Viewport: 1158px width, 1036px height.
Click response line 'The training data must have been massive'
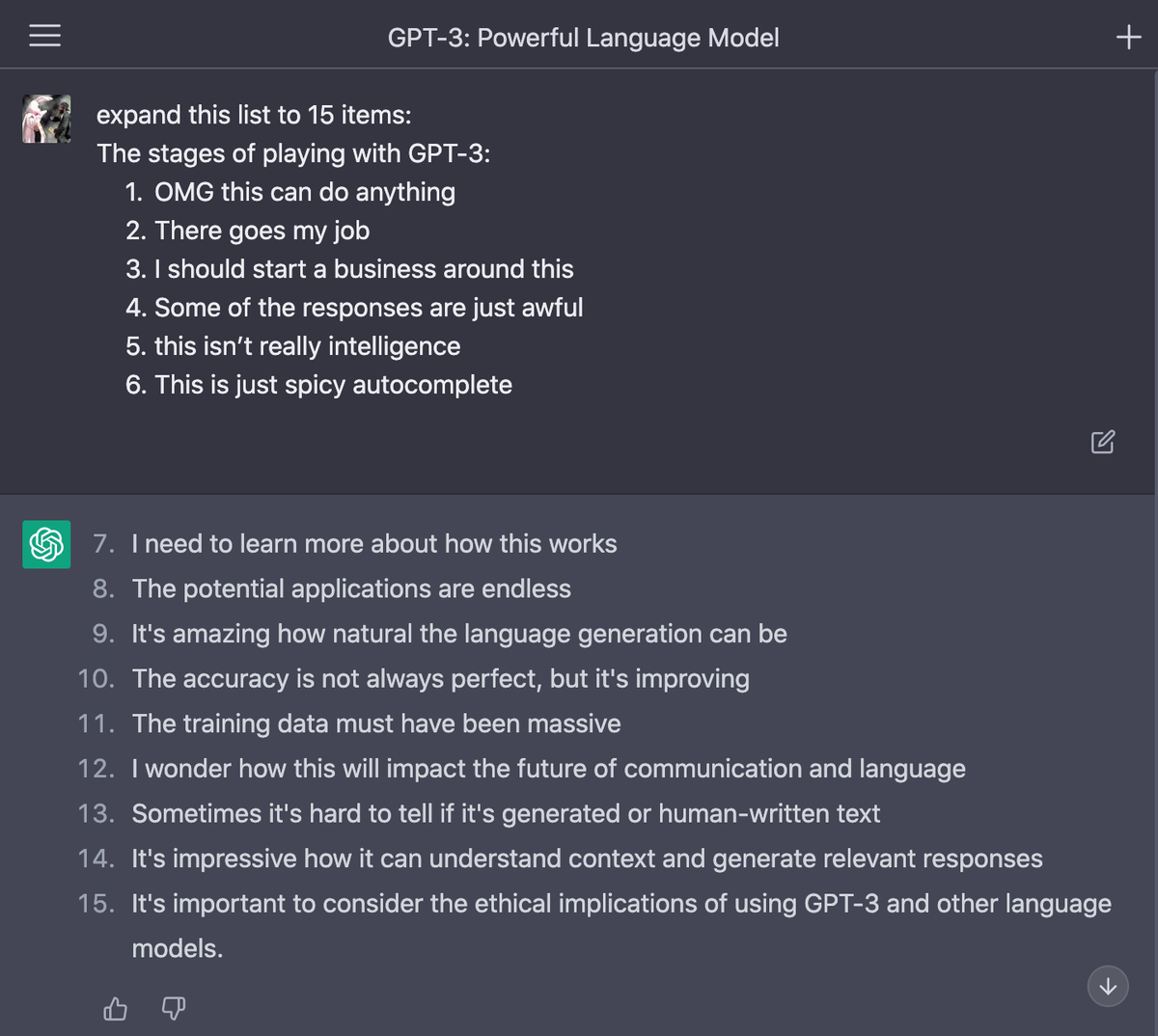376,723
